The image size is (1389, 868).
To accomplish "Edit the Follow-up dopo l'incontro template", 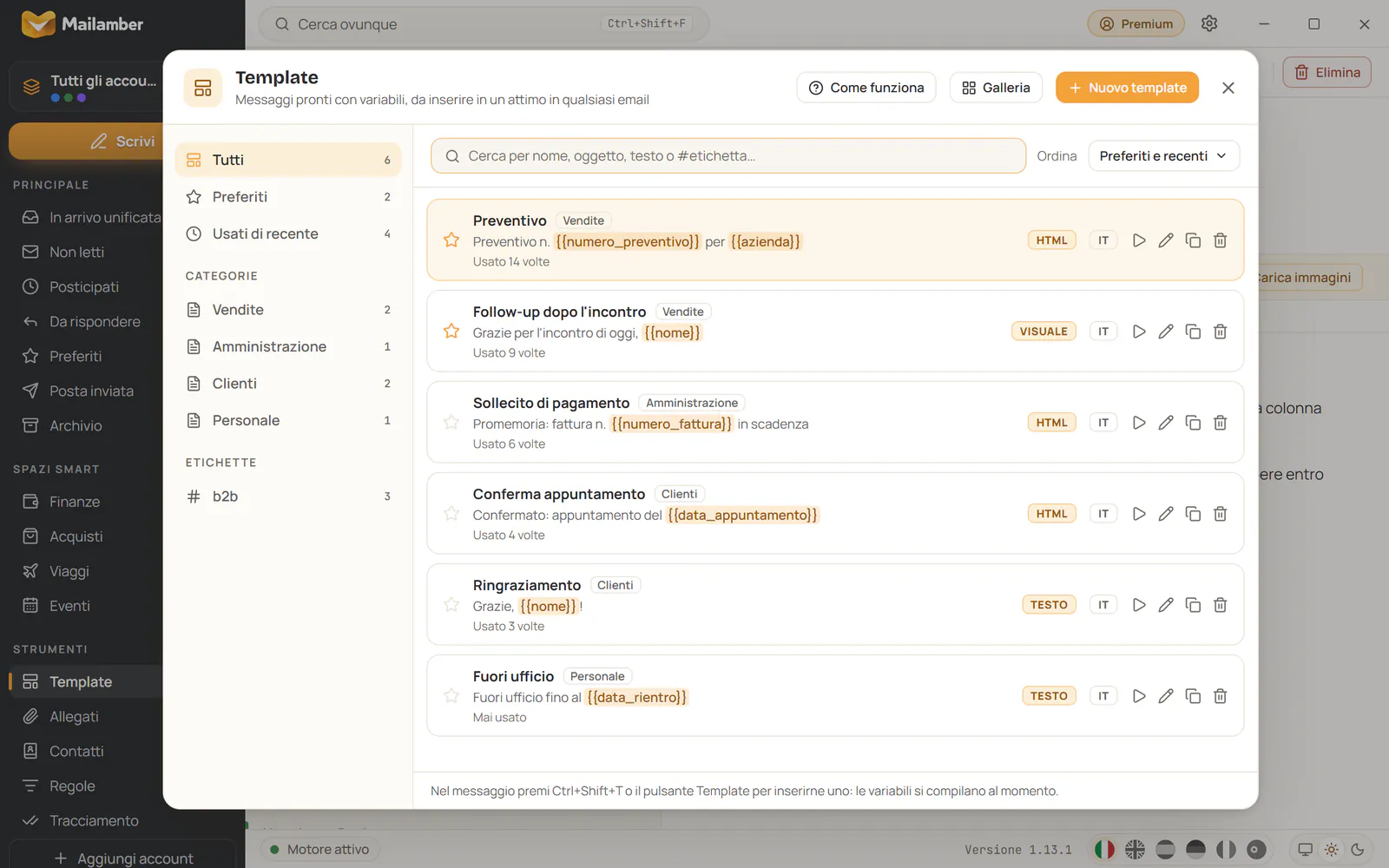I will coord(1166,332).
